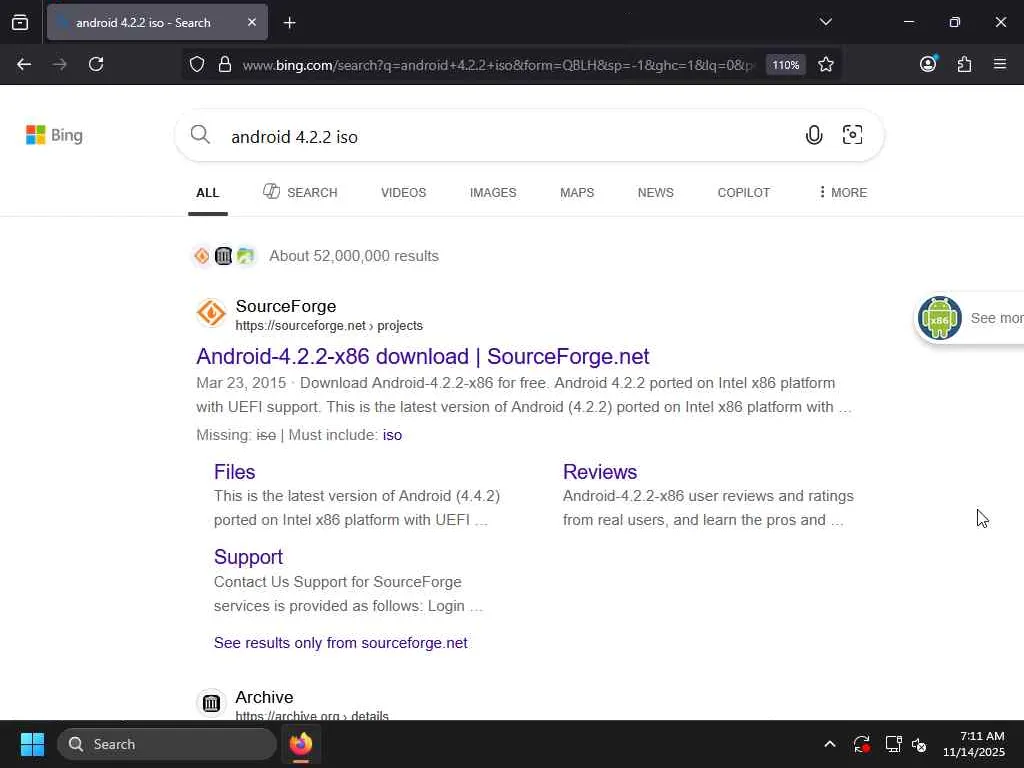This screenshot has width=1024, height=768.
Task: Click the Firefox taskbar icon
Action: click(301, 744)
